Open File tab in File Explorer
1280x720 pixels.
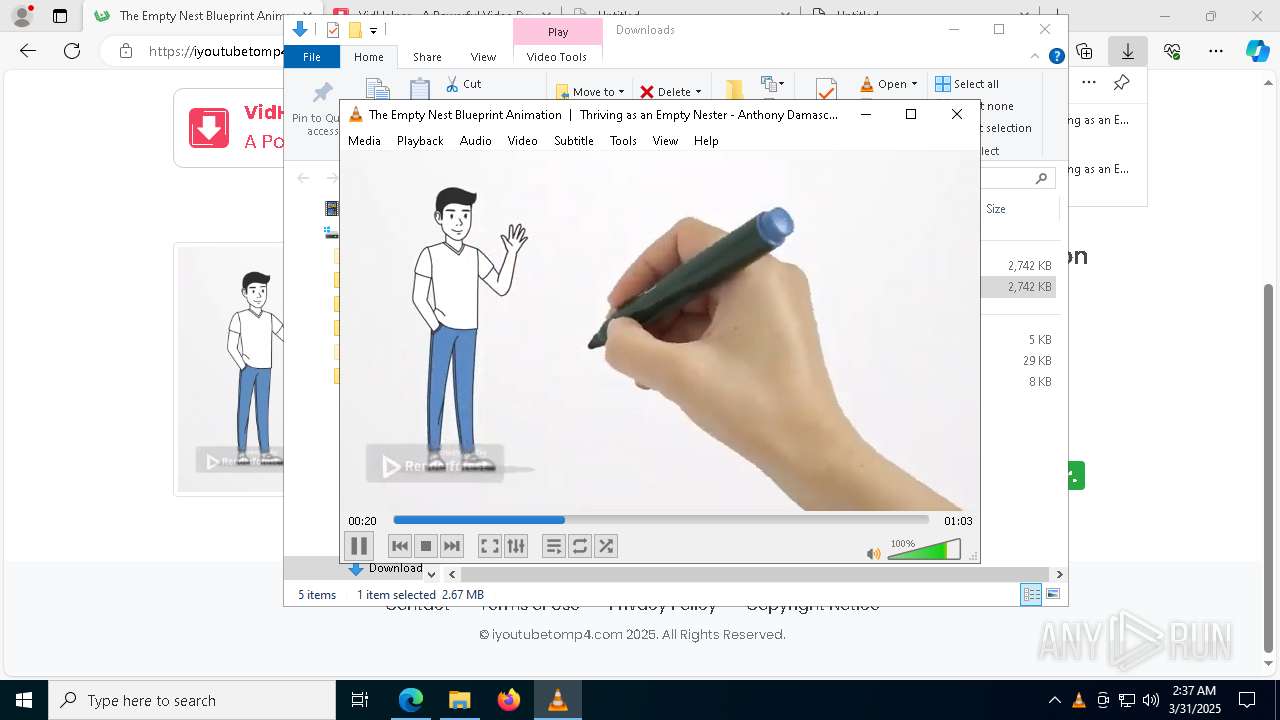point(312,57)
